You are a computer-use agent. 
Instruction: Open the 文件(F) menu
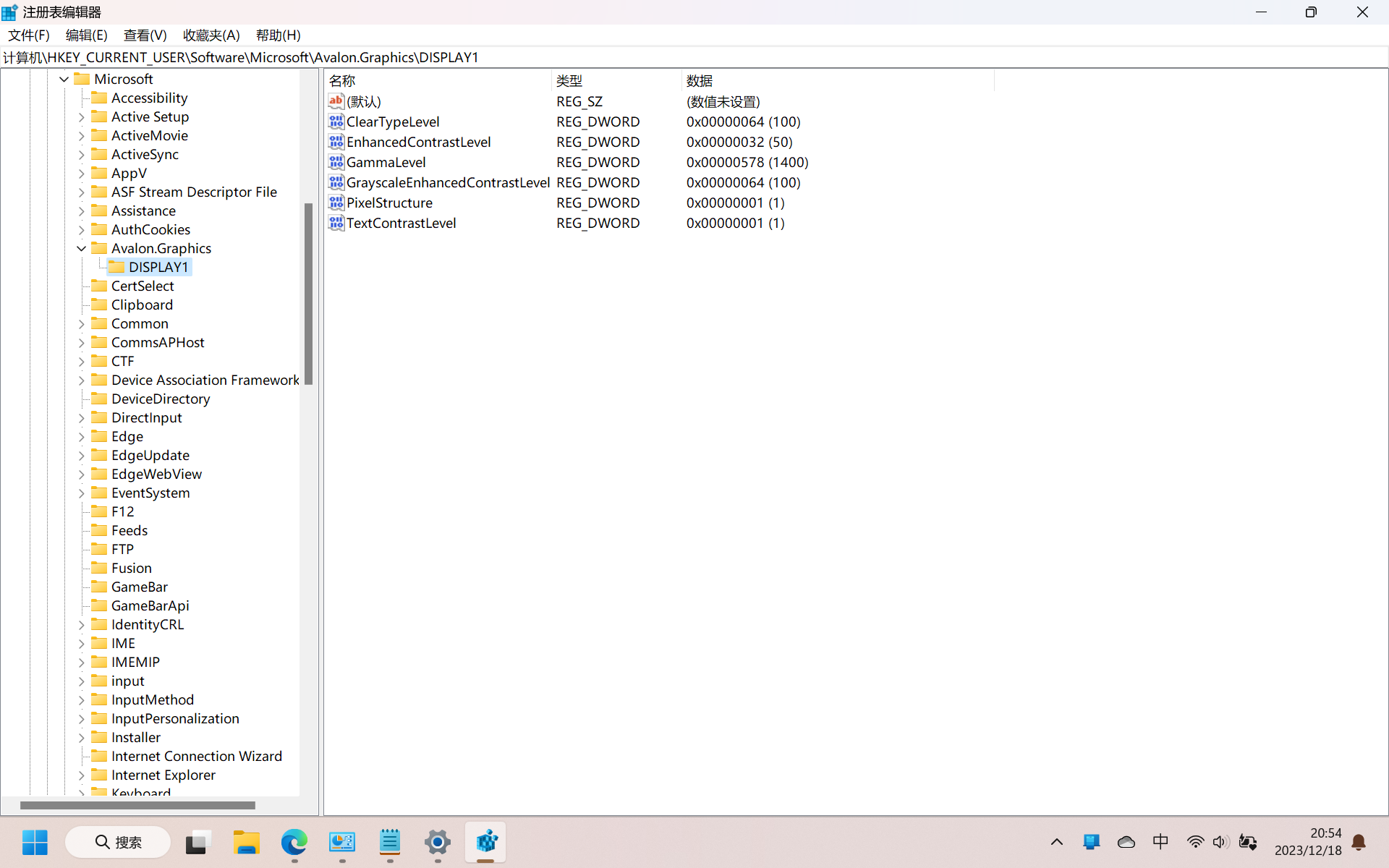[29, 35]
